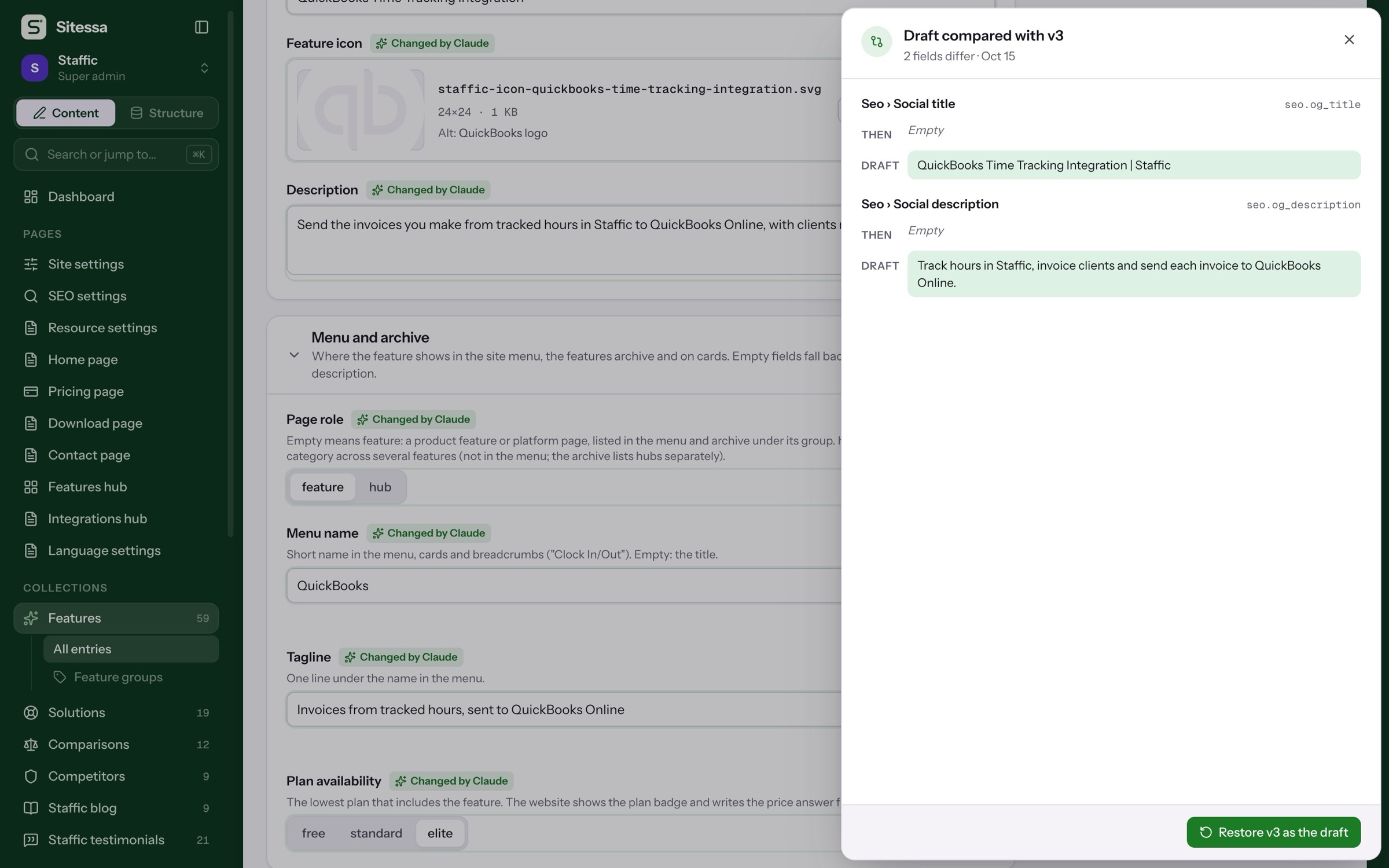The height and width of the screenshot is (868, 1389).
Task: Click the Solutions lifebuoy icon
Action: (31, 713)
